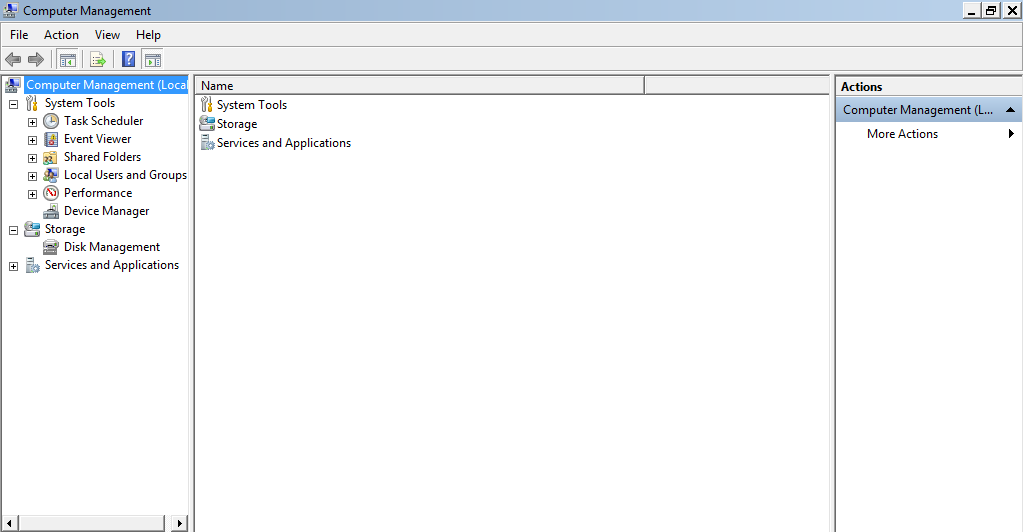Select Disk Management label in tree
The width and height of the screenshot is (1023, 532).
[x=112, y=247]
